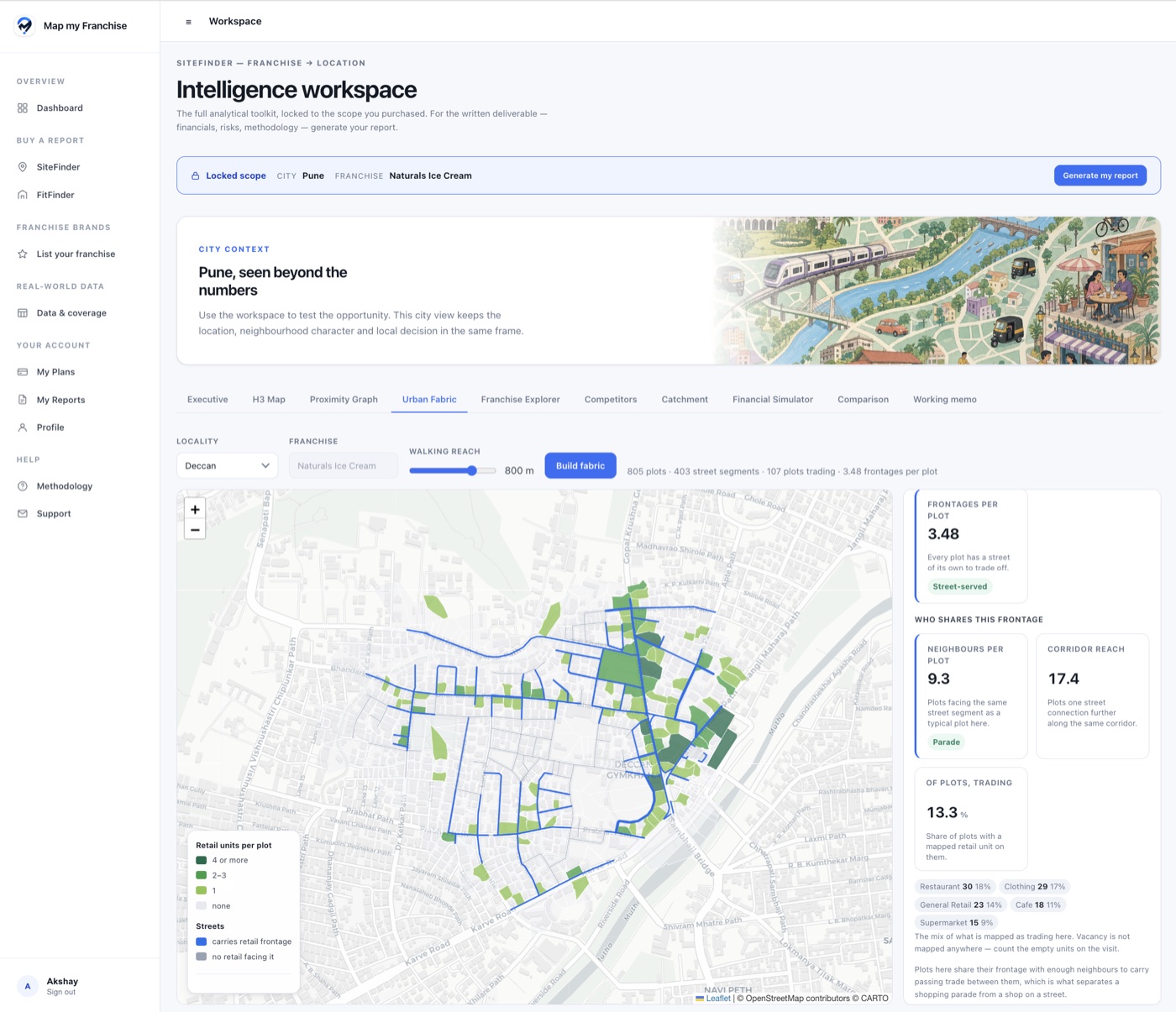Open the Competitors tab

(611, 400)
